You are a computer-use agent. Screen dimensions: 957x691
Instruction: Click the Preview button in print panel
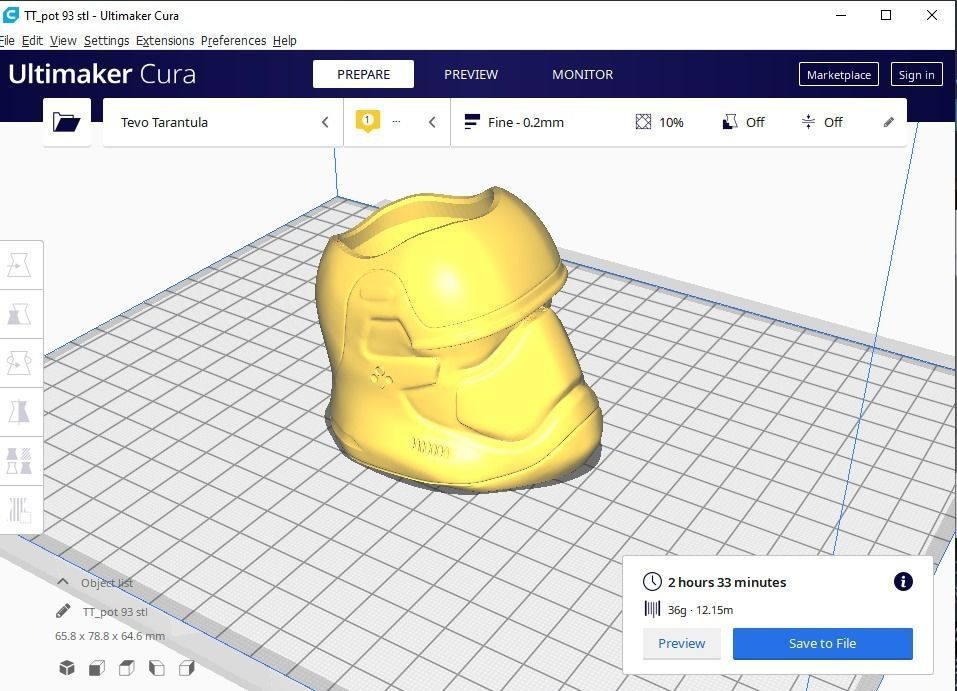[681, 643]
